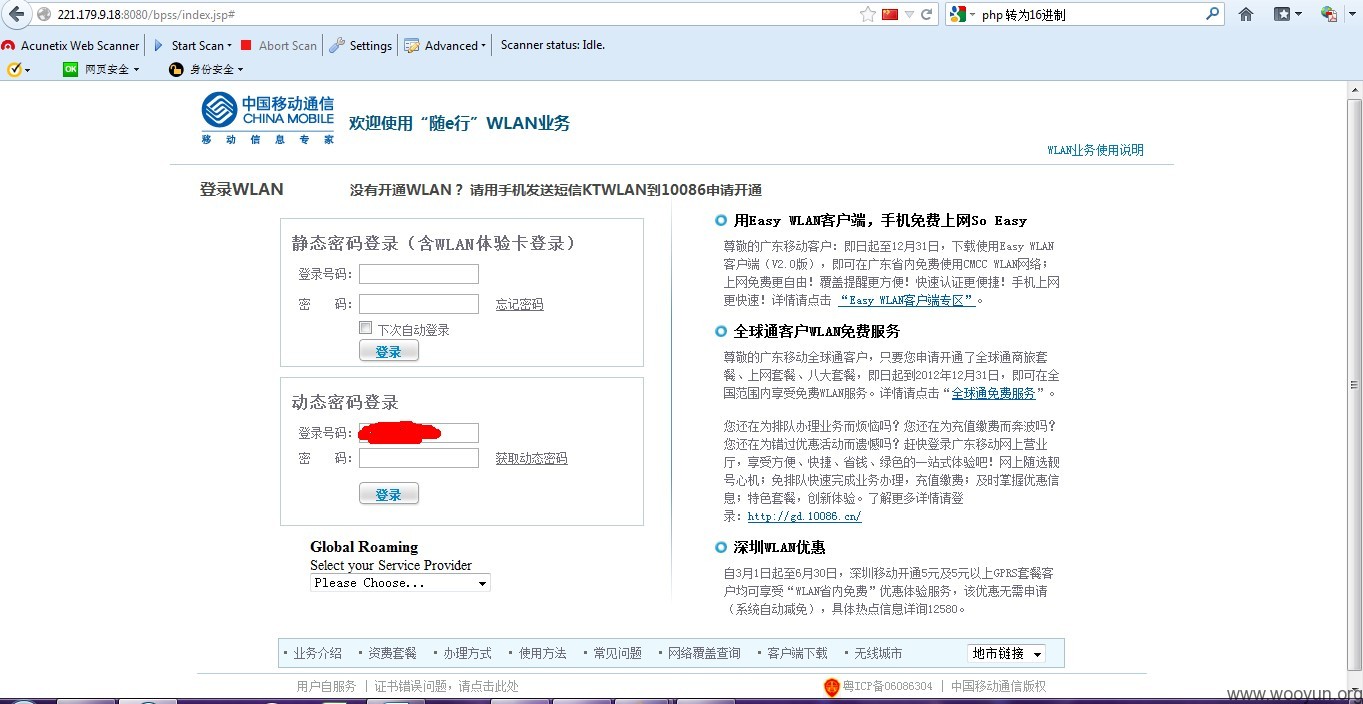Viewport: 1363px width, 704px height.
Task: Click the 粤ICP备06086304 badge icon
Action: tap(832, 687)
